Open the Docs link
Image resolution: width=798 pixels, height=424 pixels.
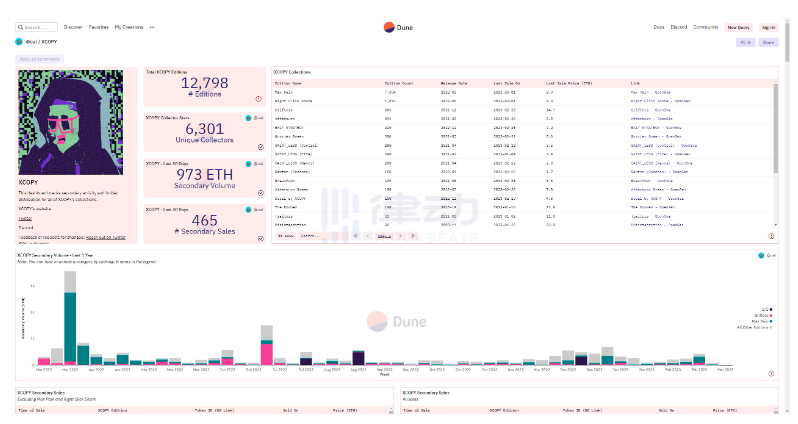[659, 27]
